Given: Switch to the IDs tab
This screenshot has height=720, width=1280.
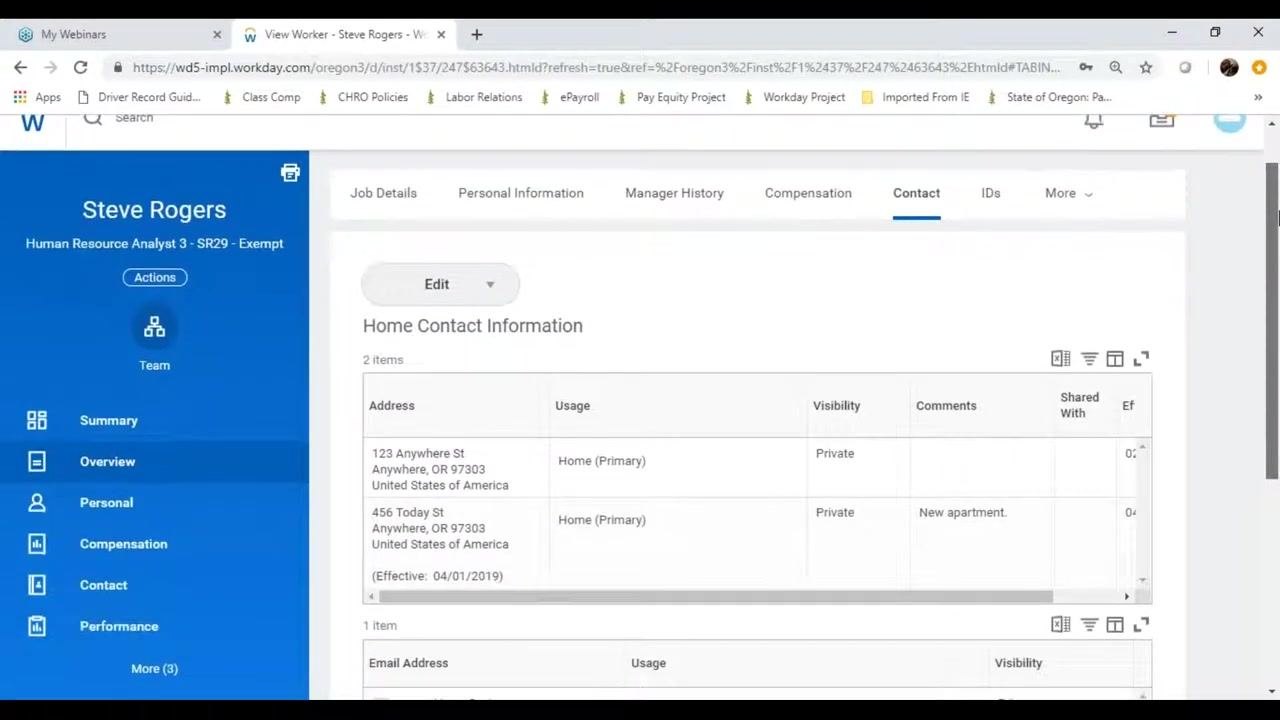Looking at the screenshot, I should click(991, 193).
